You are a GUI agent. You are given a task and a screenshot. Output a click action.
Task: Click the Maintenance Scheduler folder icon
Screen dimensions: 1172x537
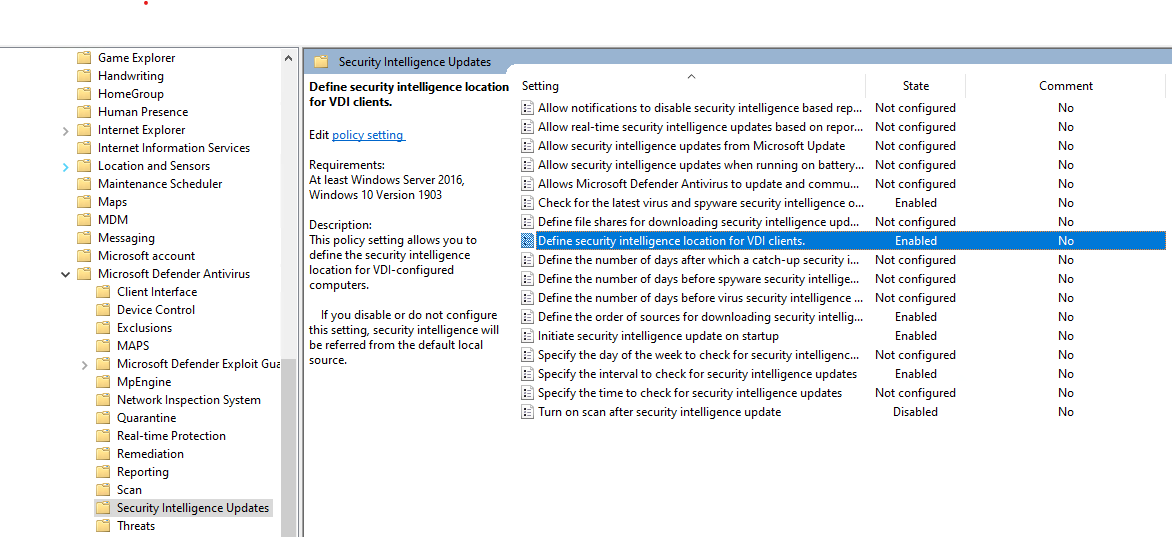tap(84, 183)
